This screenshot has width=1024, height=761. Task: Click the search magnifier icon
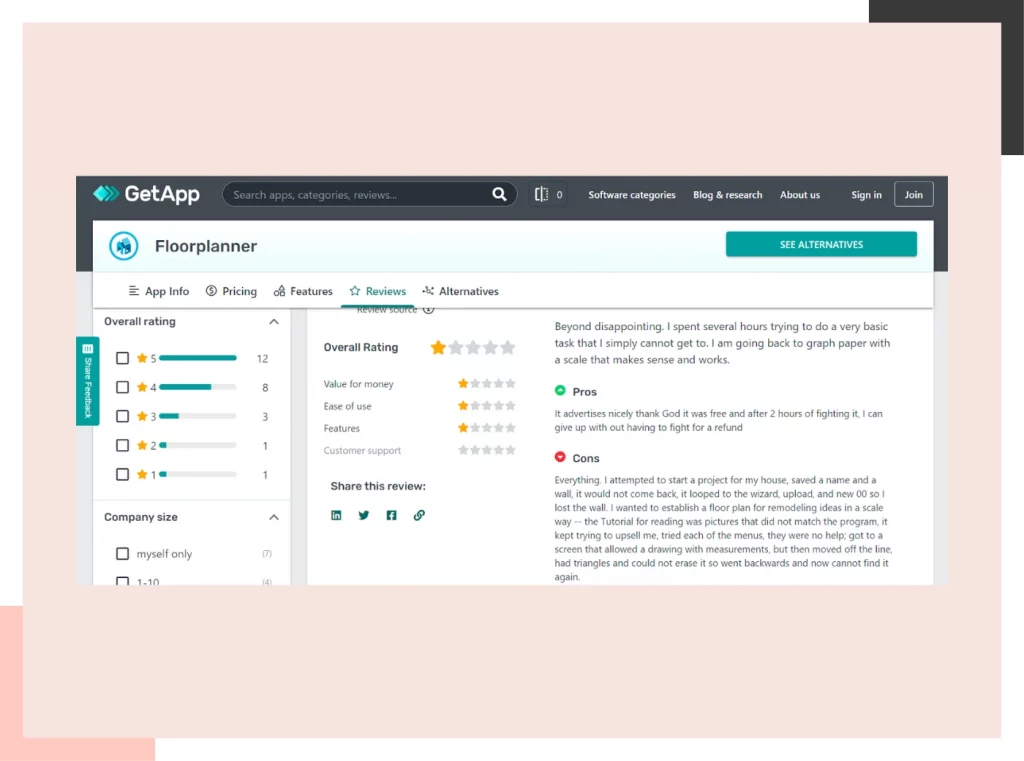[499, 194]
